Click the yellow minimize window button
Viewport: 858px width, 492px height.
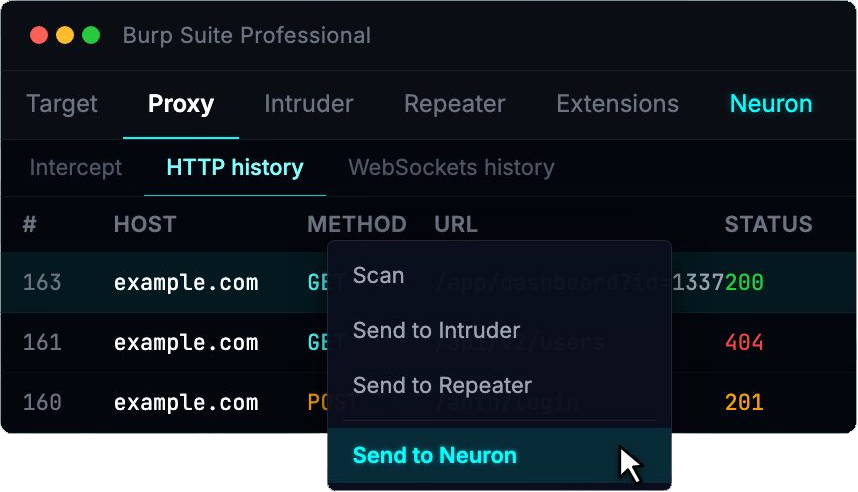click(x=65, y=35)
